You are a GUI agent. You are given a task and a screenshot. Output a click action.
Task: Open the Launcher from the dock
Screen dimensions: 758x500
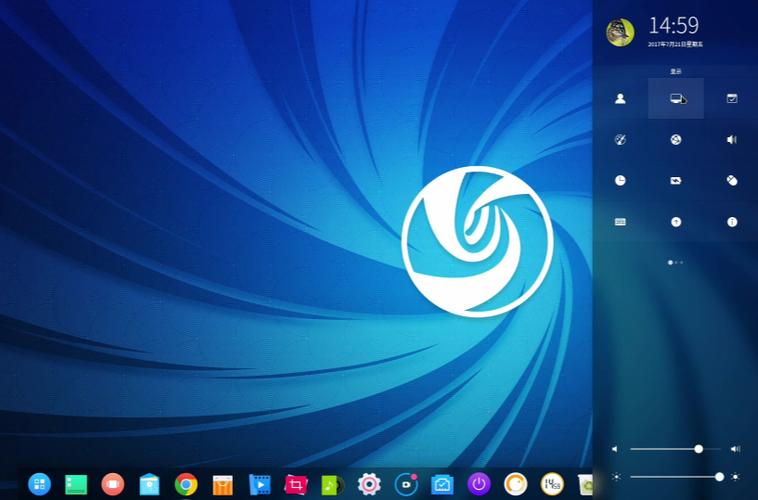(x=39, y=485)
